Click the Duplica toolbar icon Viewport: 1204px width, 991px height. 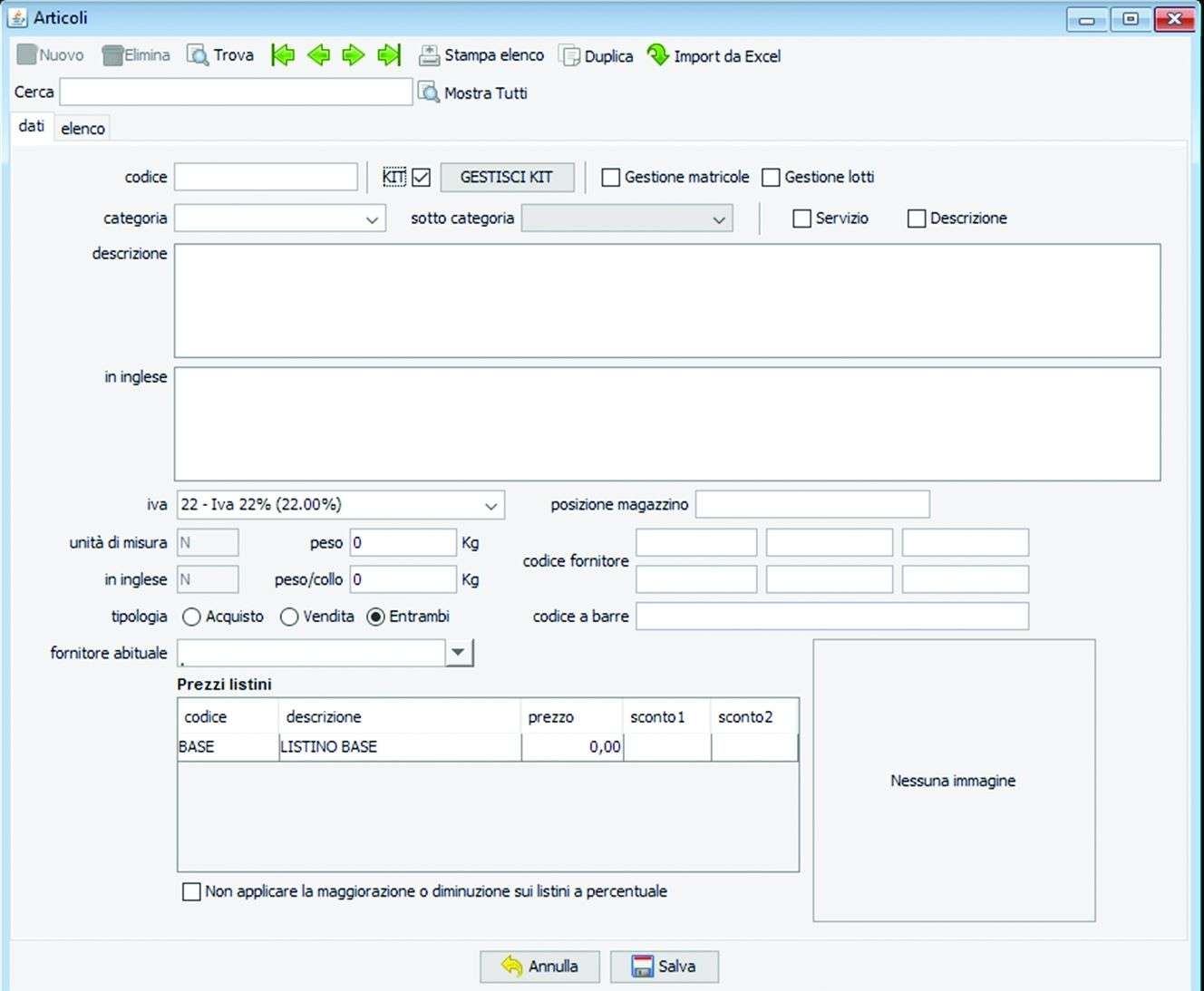pos(569,56)
